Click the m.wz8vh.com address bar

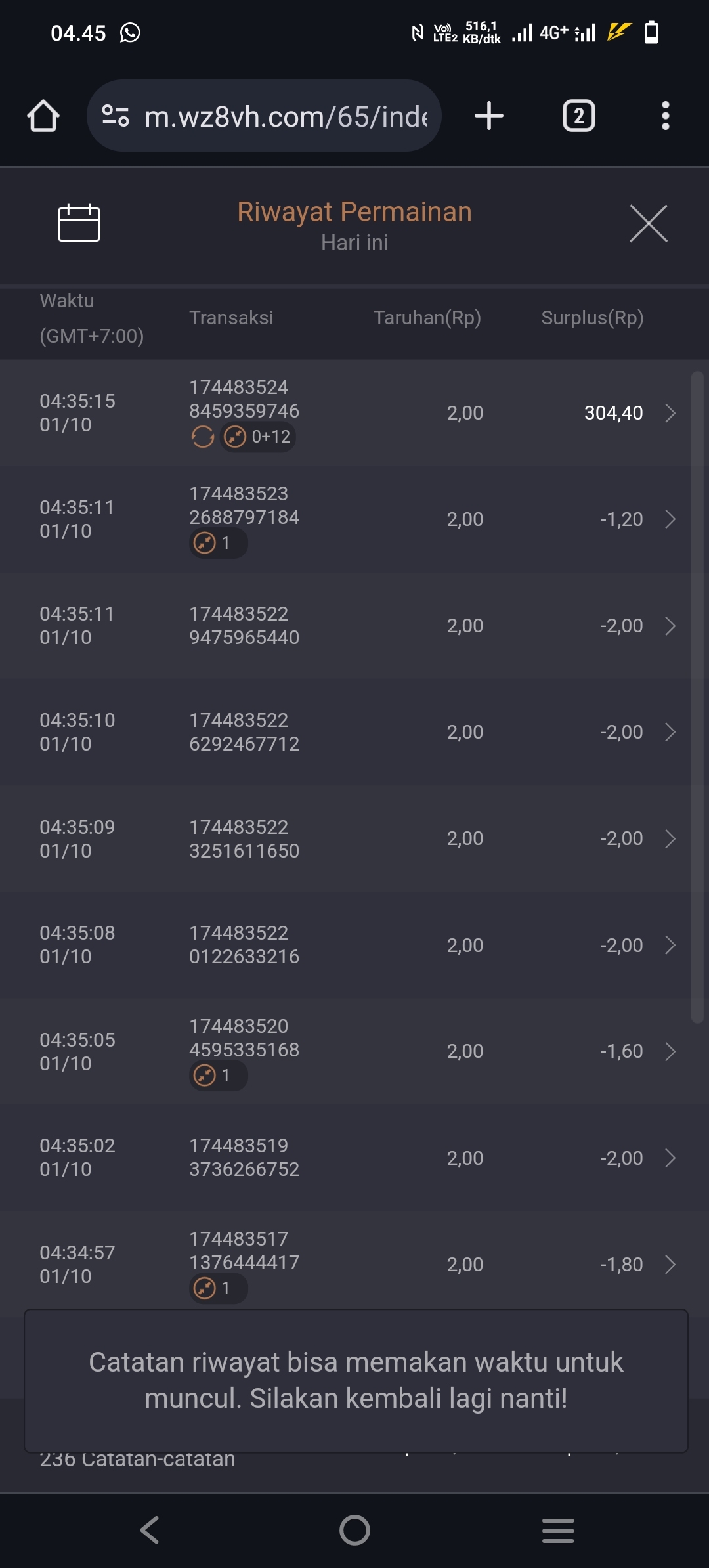click(286, 116)
